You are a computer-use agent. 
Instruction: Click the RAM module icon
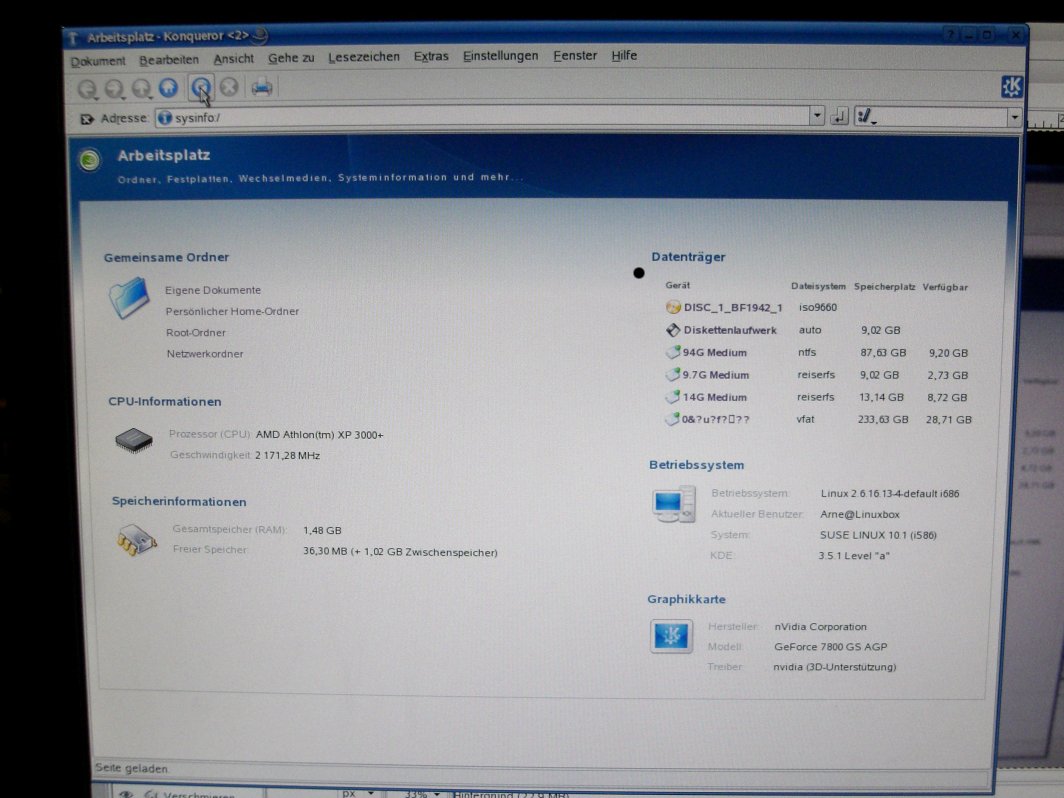point(136,540)
